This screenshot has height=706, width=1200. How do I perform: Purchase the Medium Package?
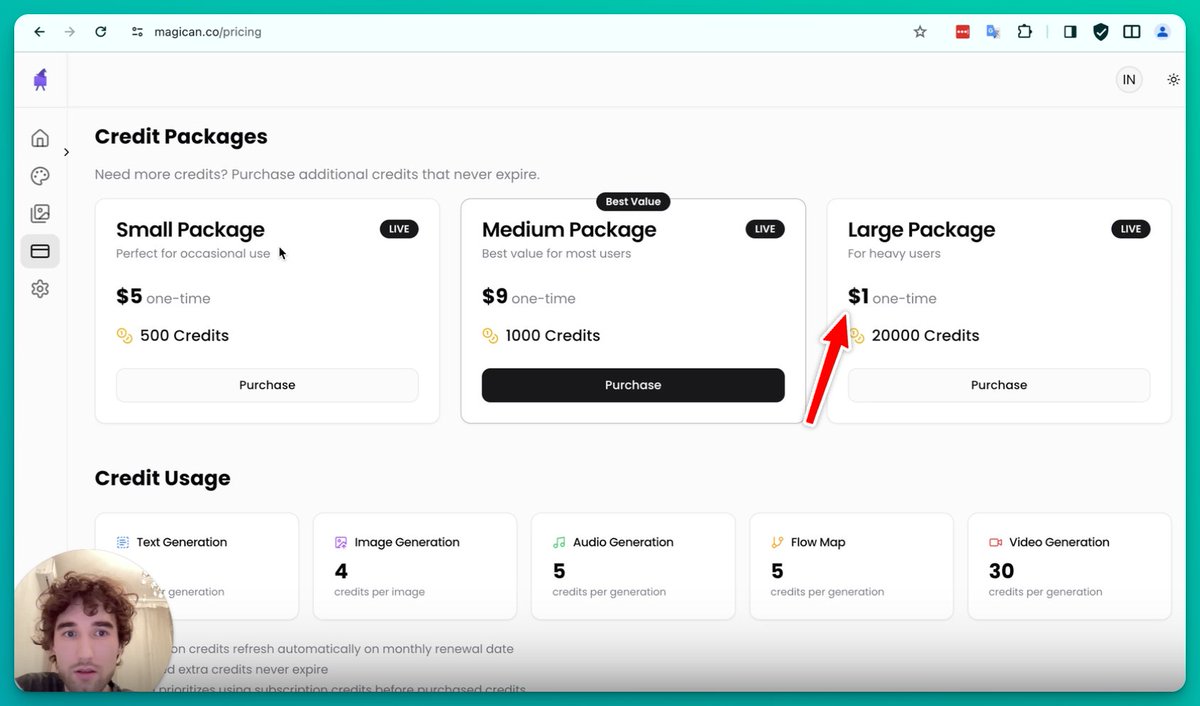(633, 385)
